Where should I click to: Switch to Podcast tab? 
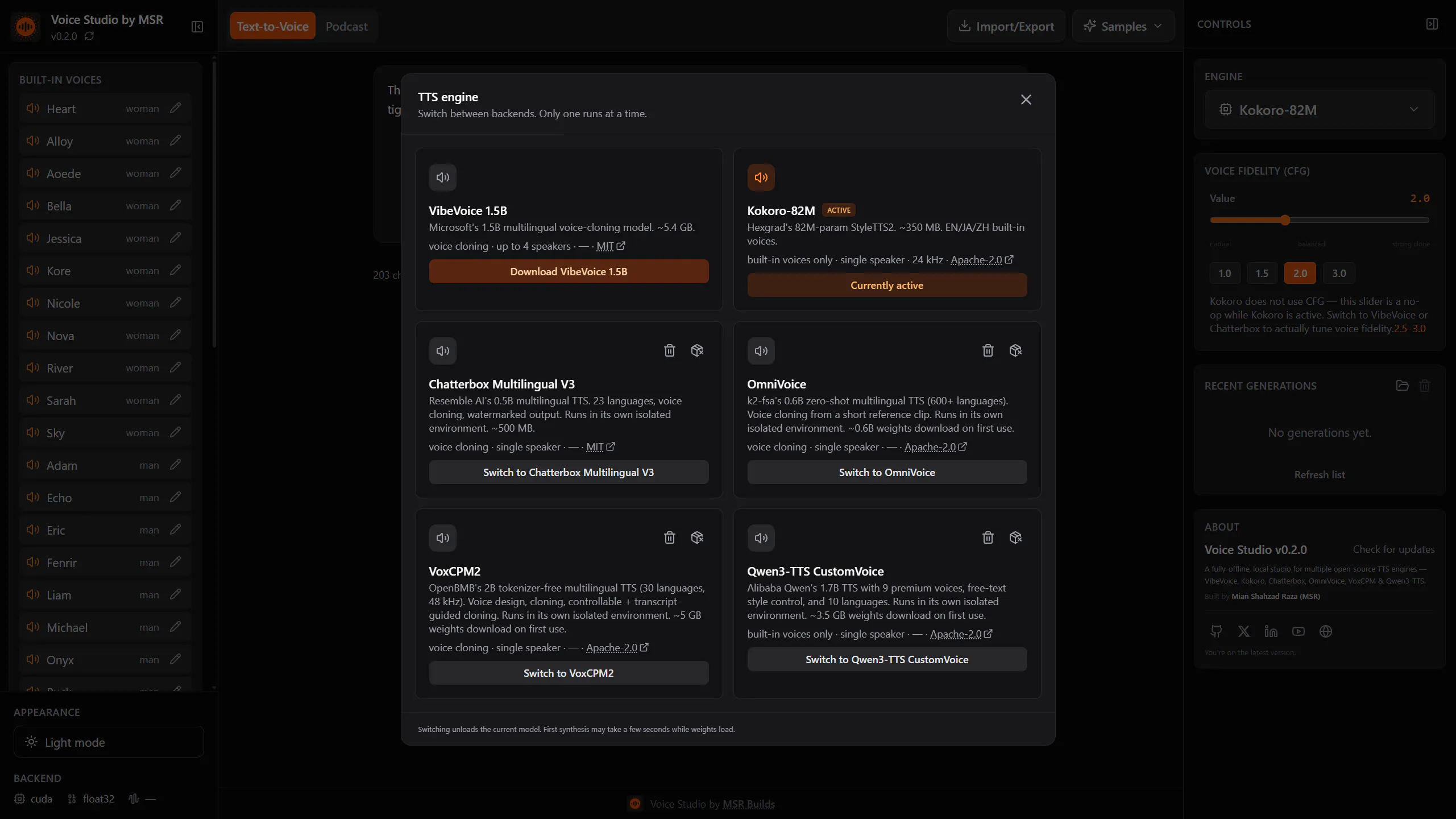coord(346,26)
